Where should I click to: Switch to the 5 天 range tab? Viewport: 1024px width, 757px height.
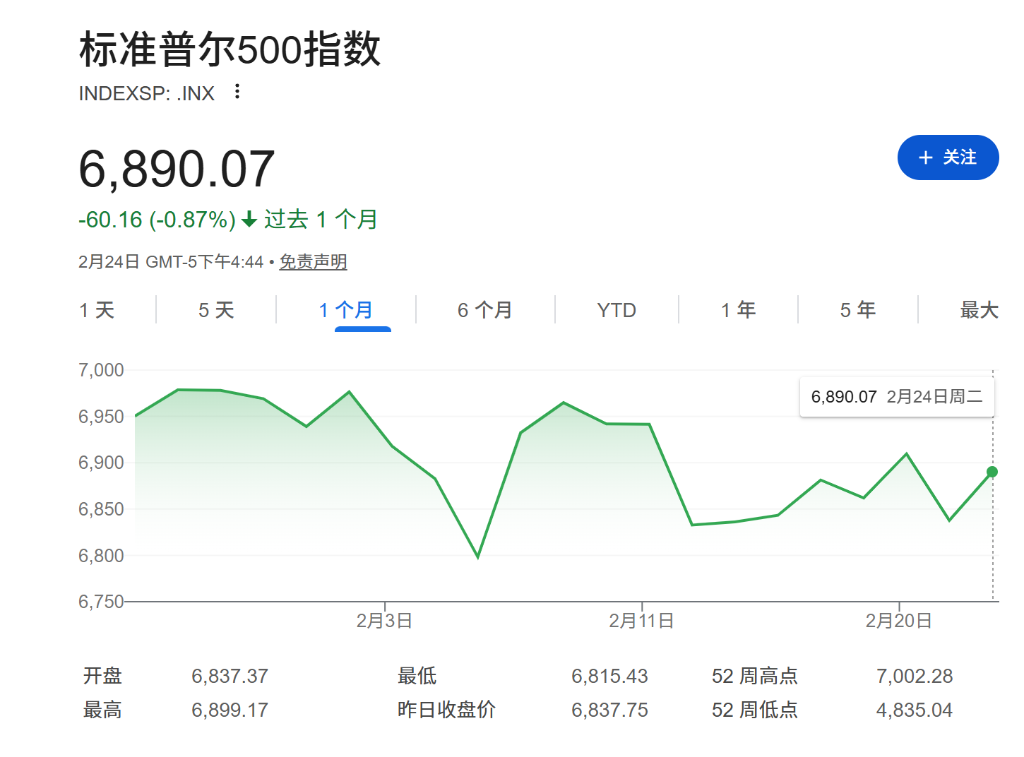pyautogui.click(x=216, y=310)
